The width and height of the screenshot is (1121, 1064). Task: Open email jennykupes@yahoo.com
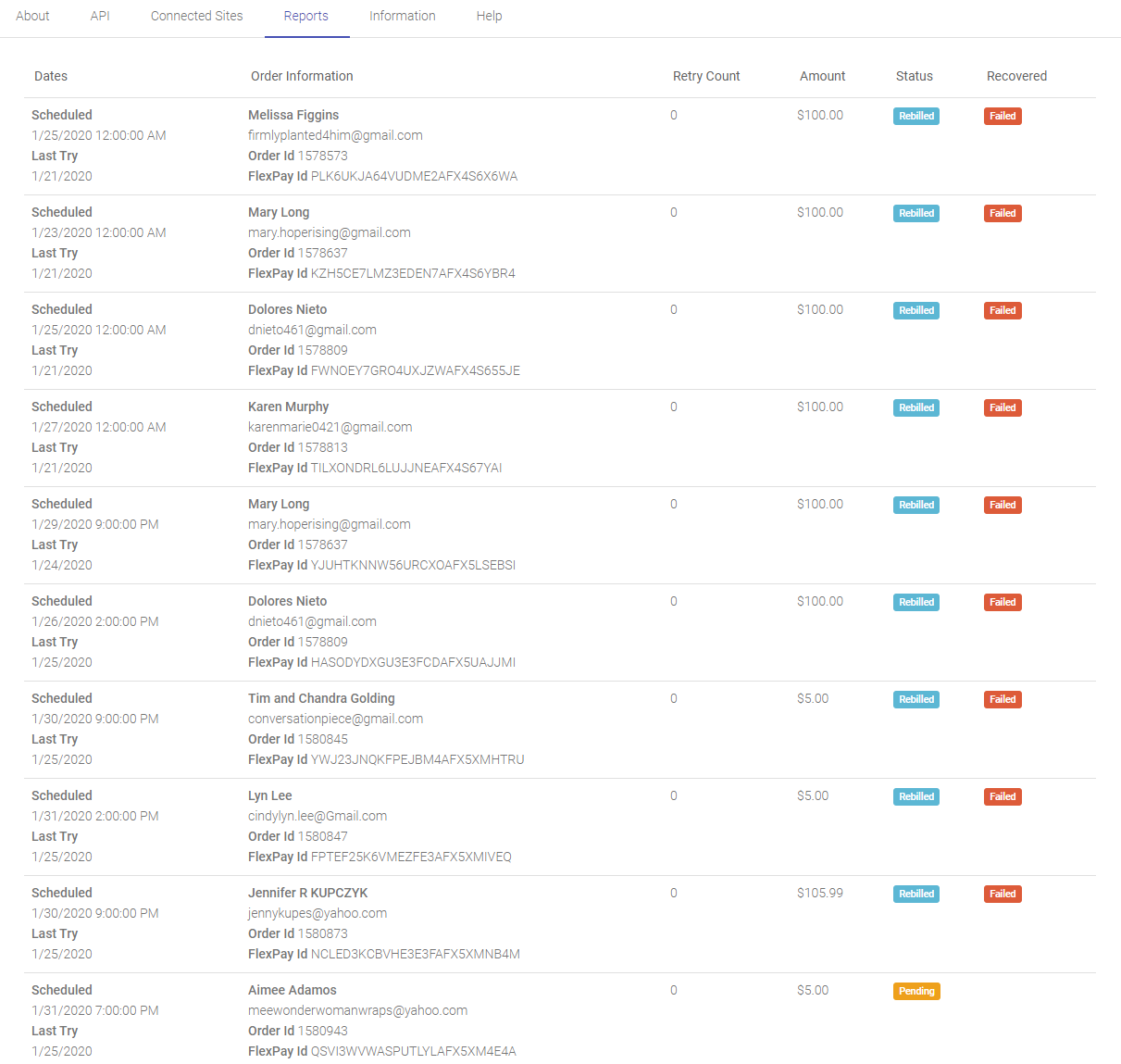[316, 913]
